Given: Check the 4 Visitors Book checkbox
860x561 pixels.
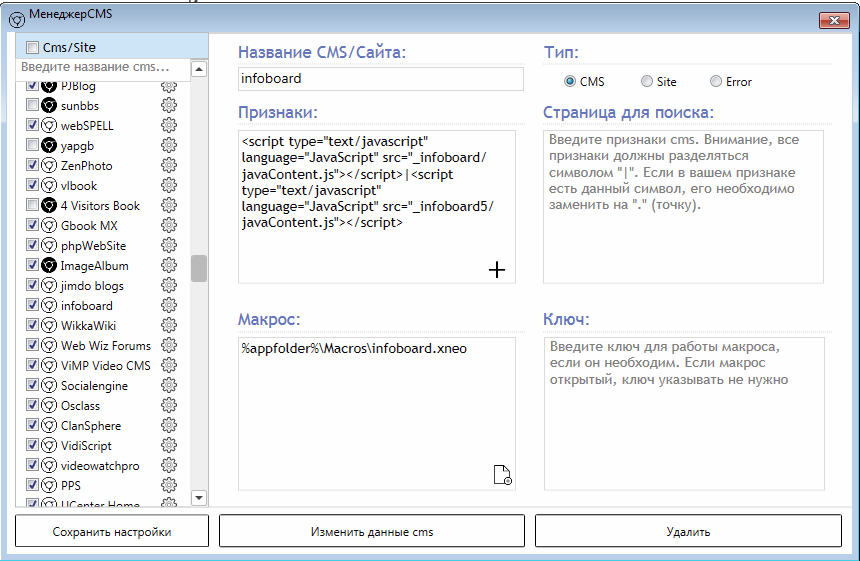Looking at the screenshot, I should pyautogui.click(x=32, y=205).
